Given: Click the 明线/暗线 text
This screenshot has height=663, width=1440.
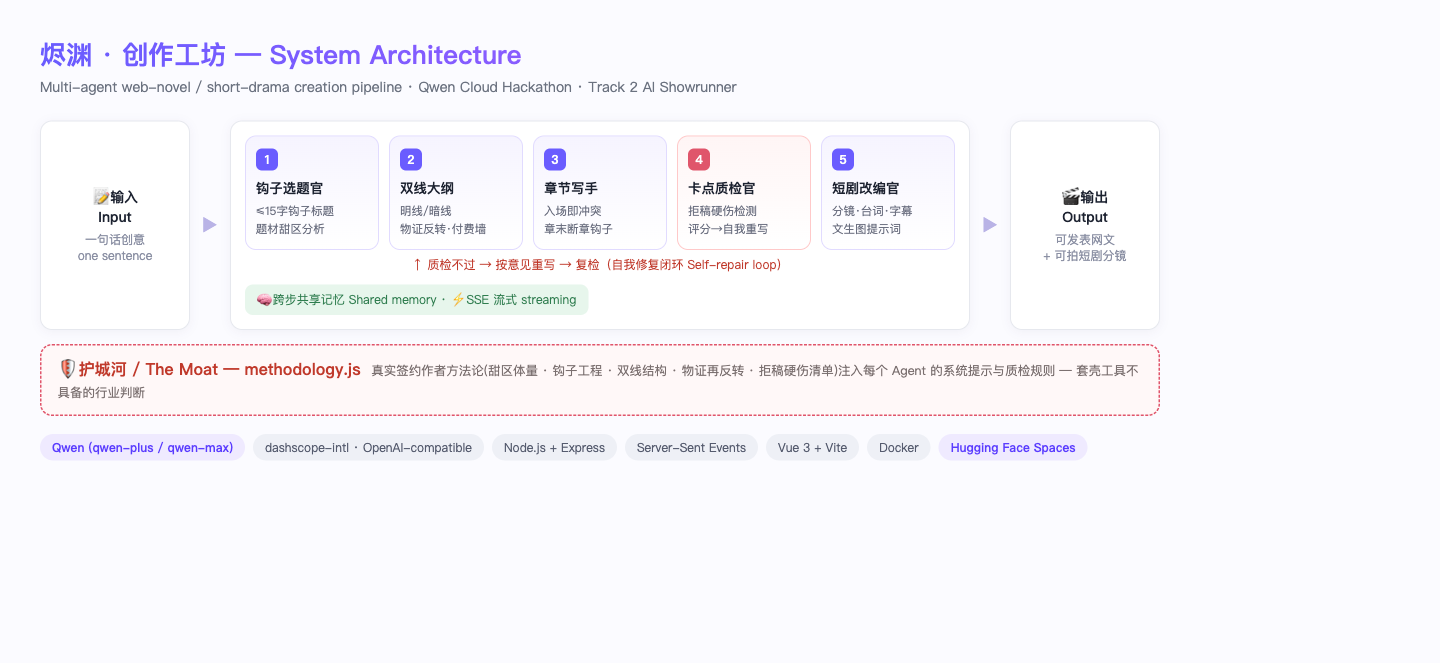Looking at the screenshot, I should (x=426, y=211).
